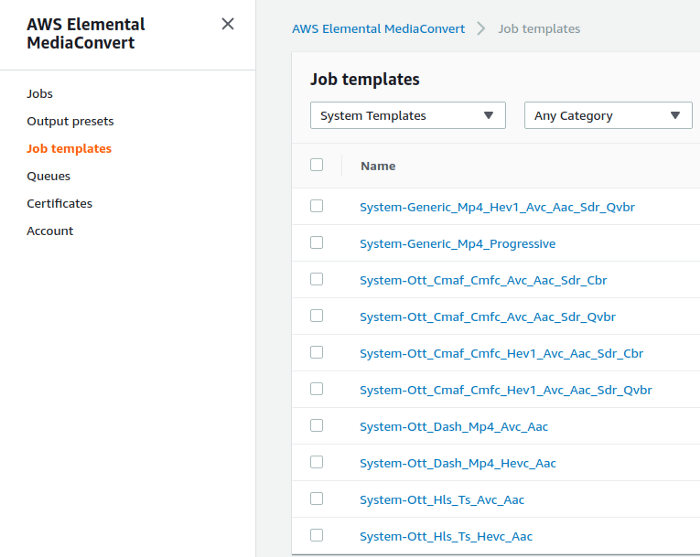Select checkbox for System-Ott_Dash_Mp4_Avc_Aac template
This screenshot has height=557, width=700.
[317, 425]
